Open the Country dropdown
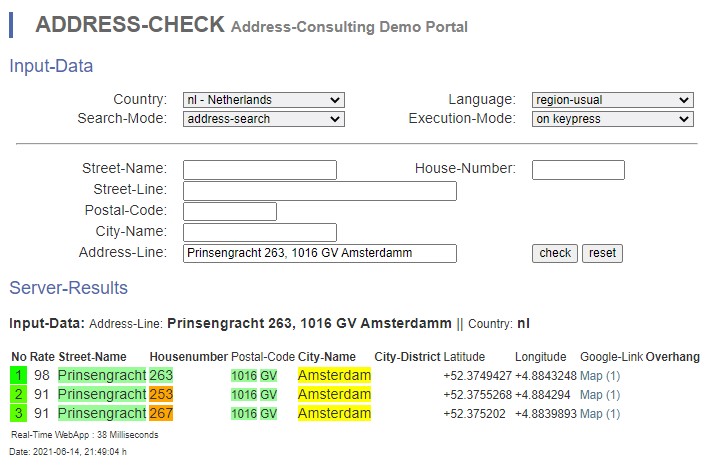 tap(264, 100)
